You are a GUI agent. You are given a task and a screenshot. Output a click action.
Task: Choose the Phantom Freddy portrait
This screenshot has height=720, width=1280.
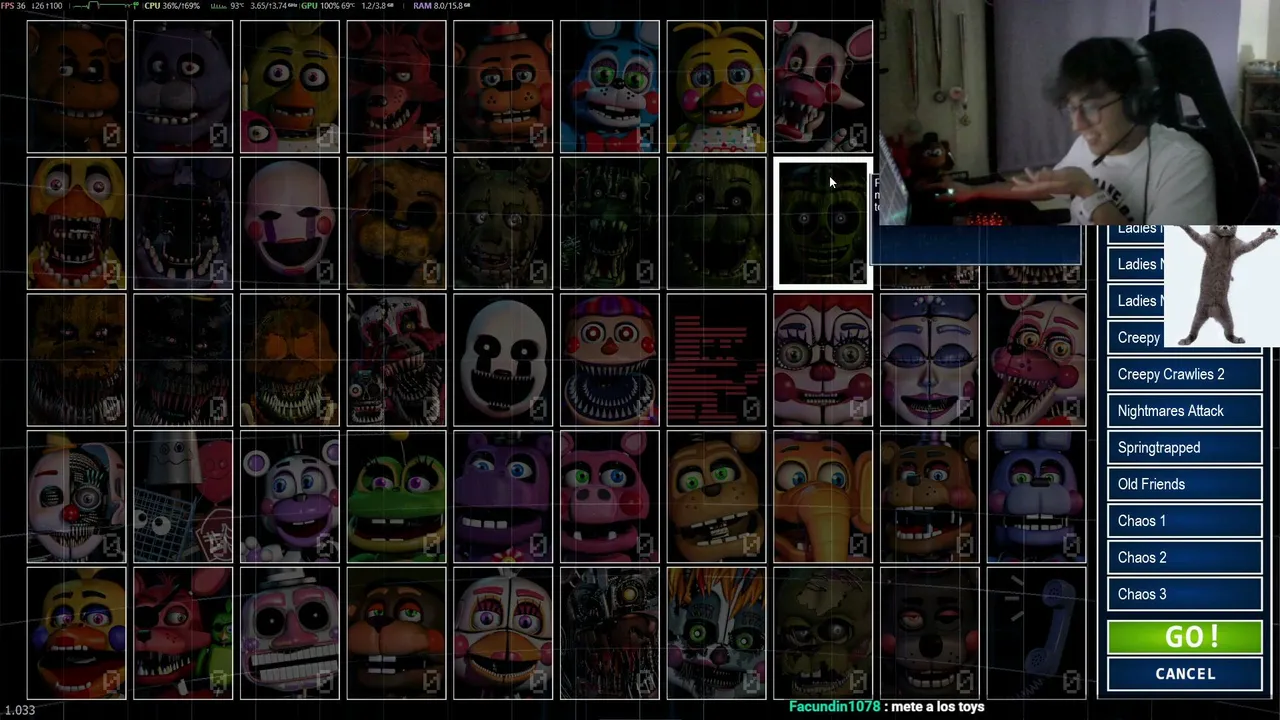tap(716, 223)
